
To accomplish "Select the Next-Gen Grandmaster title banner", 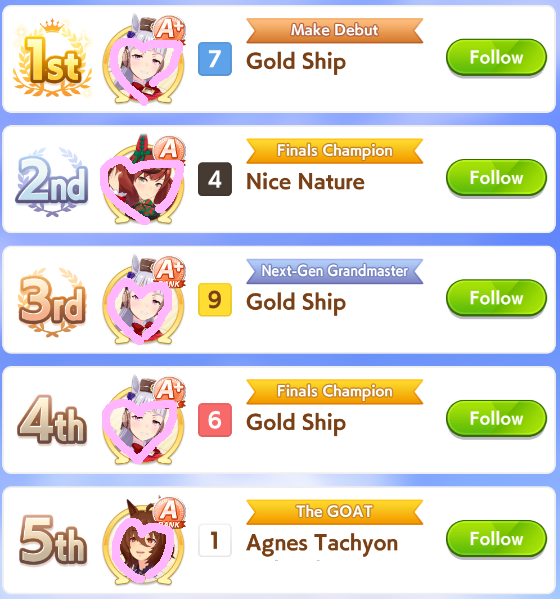I will (x=335, y=271).
